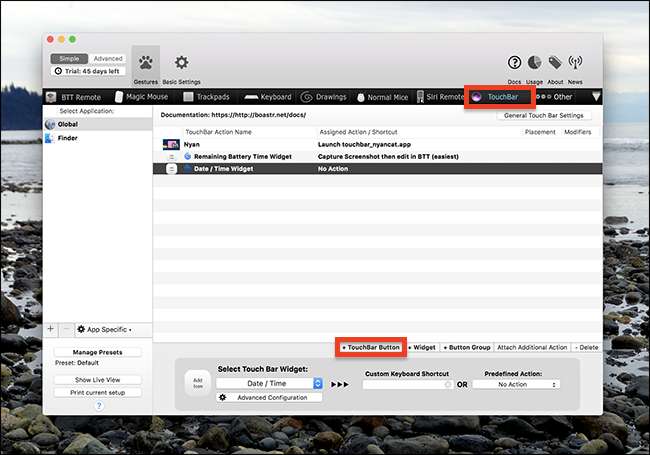650x455 pixels.
Task: Delete the selected action
Action: pyautogui.click(x=587, y=347)
